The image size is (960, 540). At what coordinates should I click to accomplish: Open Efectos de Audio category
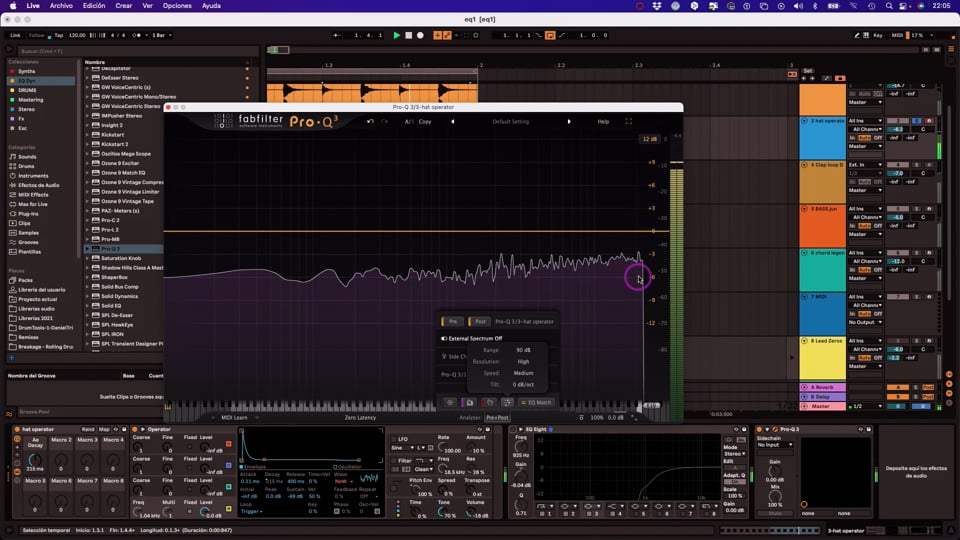[39, 185]
